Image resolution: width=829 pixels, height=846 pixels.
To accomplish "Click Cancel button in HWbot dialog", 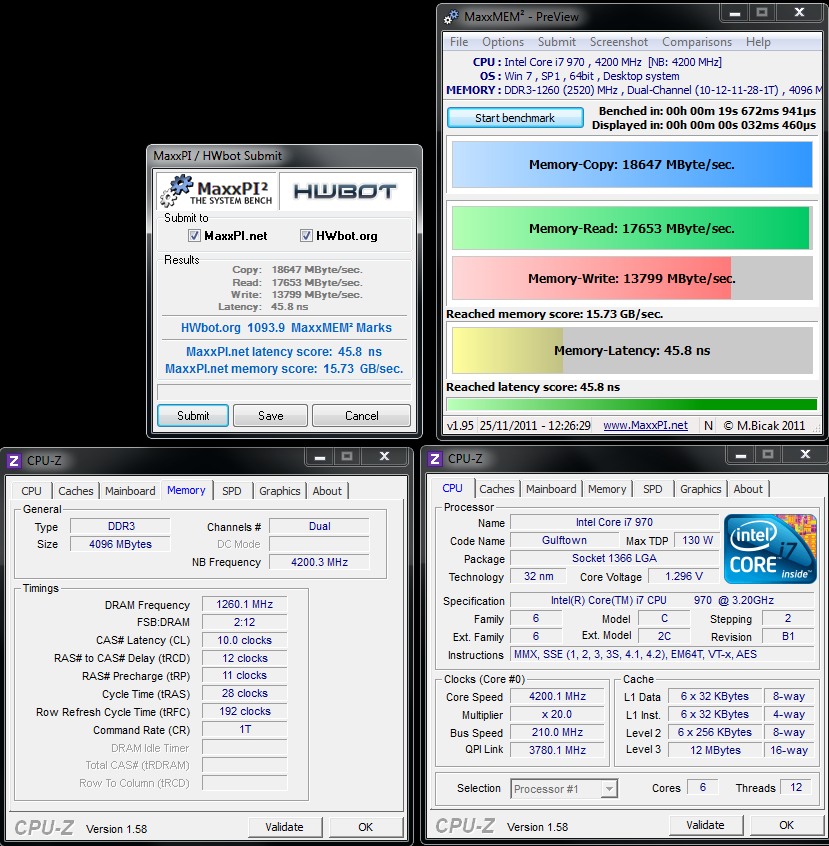I will pos(362,415).
